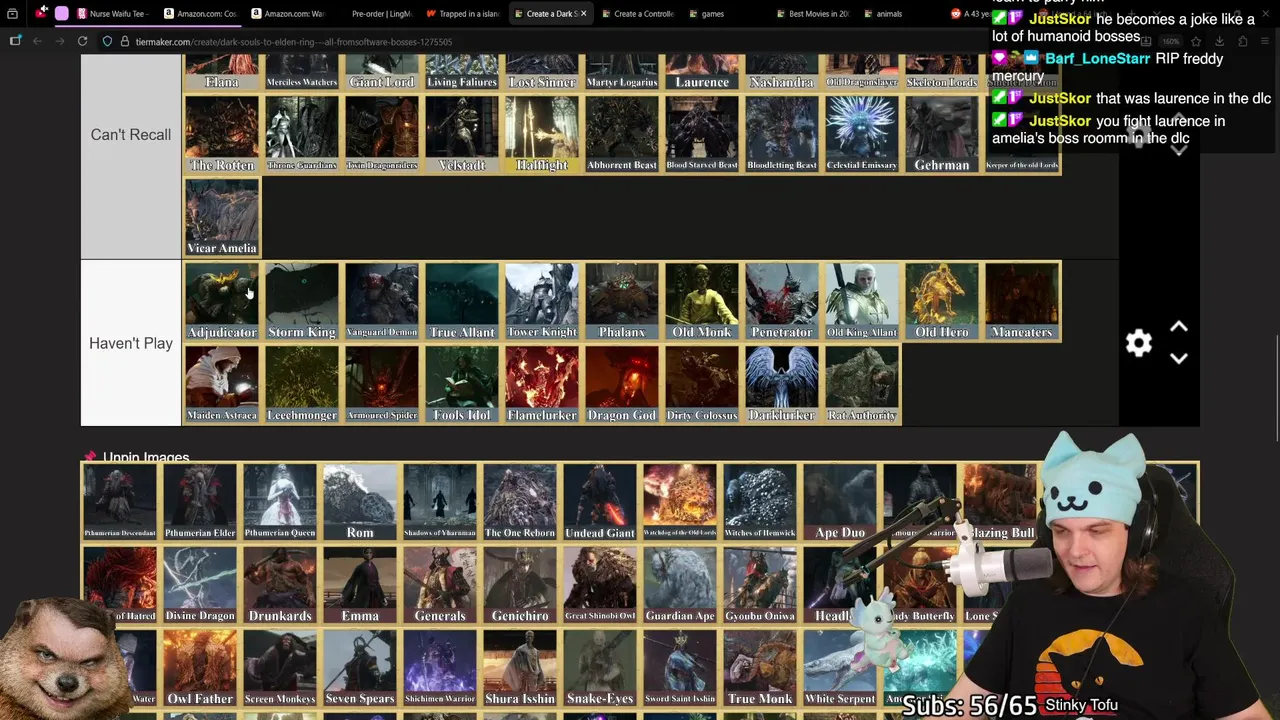Close the Create a Dark Souls tab
The width and height of the screenshot is (1280, 720).
[583, 14]
